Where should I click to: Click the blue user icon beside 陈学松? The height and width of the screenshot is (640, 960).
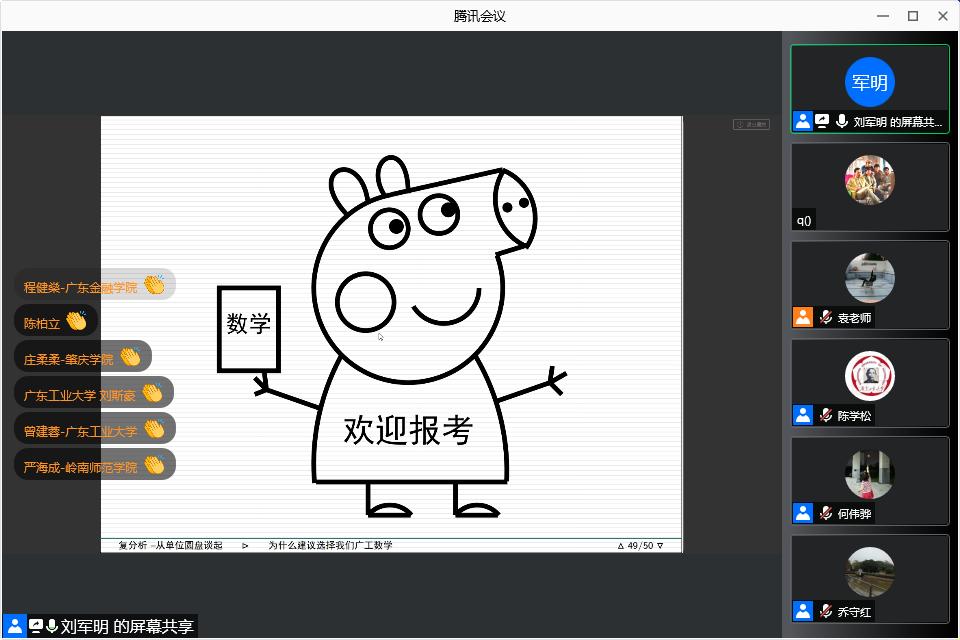(x=803, y=415)
